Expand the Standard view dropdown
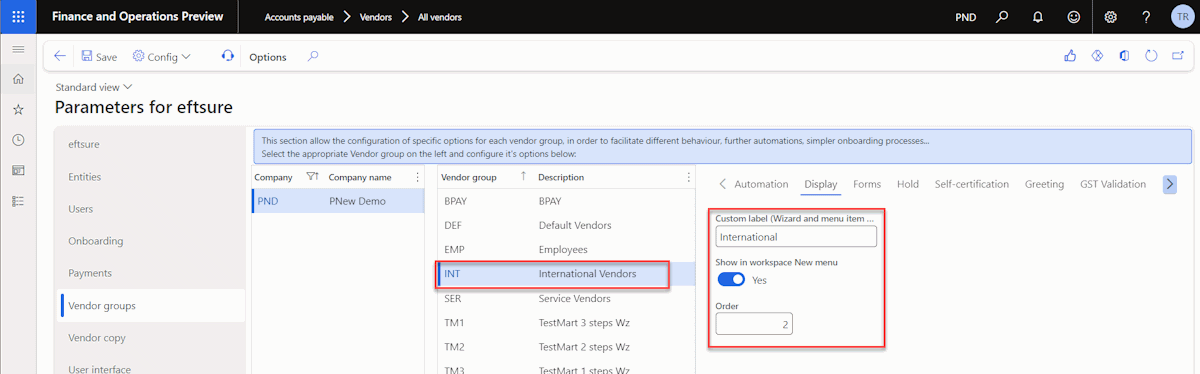This screenshot has height=374, width=1200. click(x=94, y=87)
